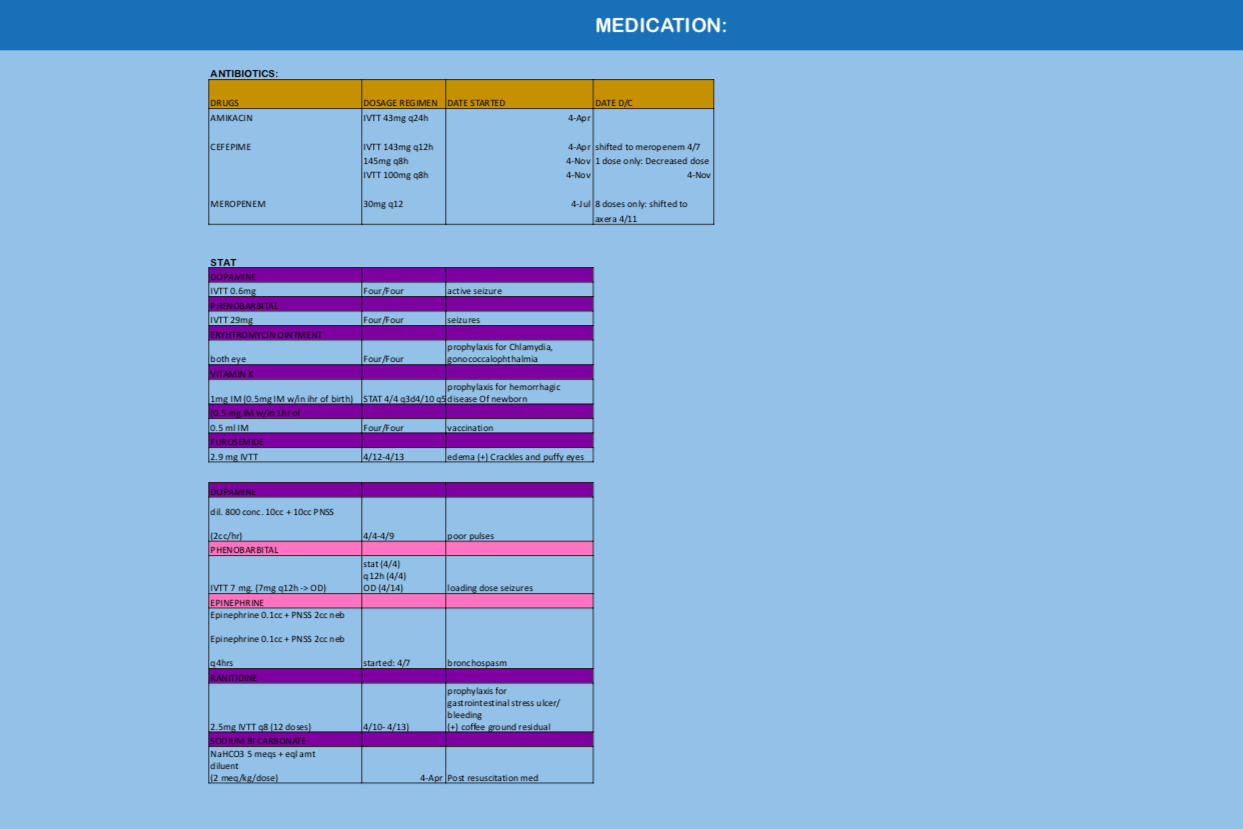Select the '(2cc/hr)' rate text
Viewport: 1243px width, 829px height.
pos(226,535)
